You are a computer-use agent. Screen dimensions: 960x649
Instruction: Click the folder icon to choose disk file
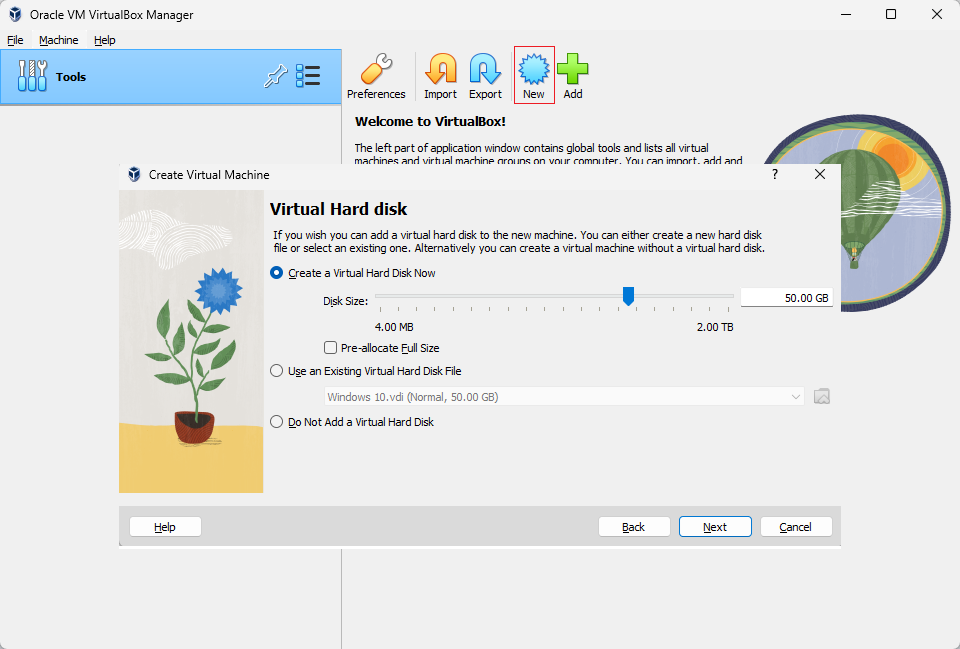point(822,397)
